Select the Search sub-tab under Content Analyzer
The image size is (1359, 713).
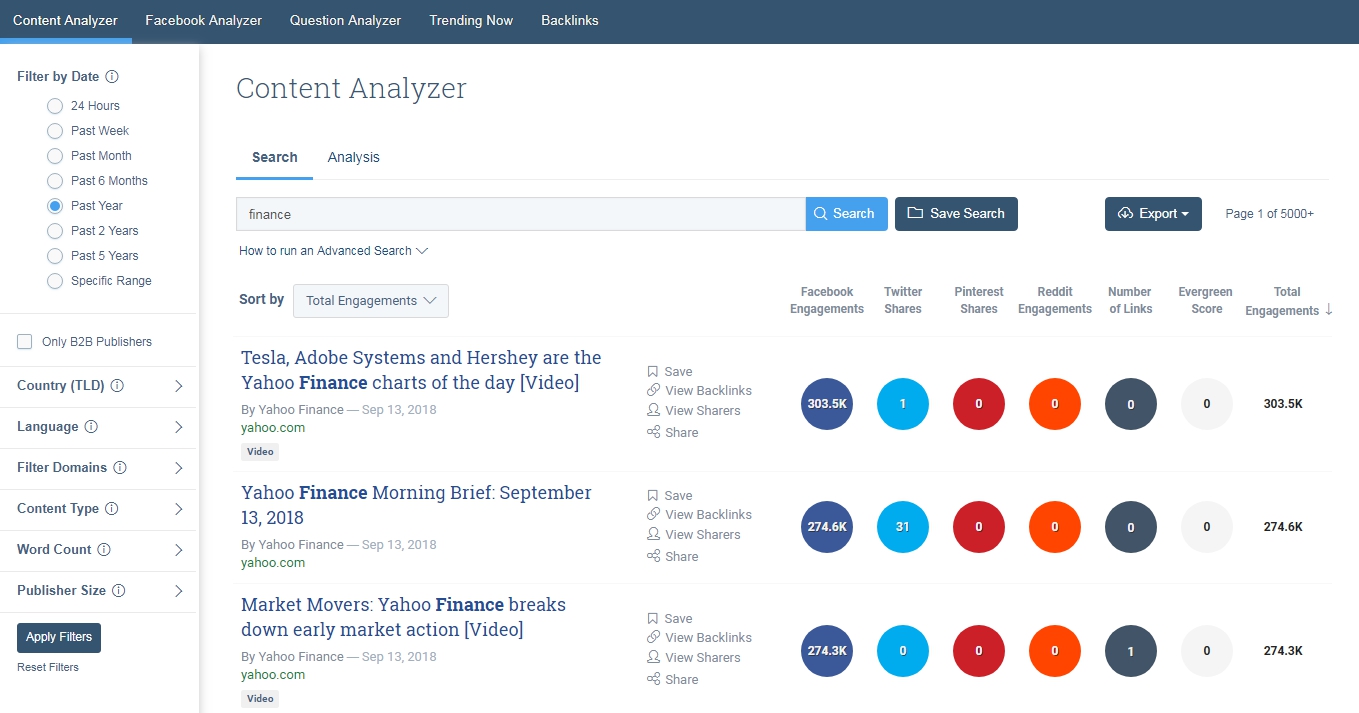[275, 158]
